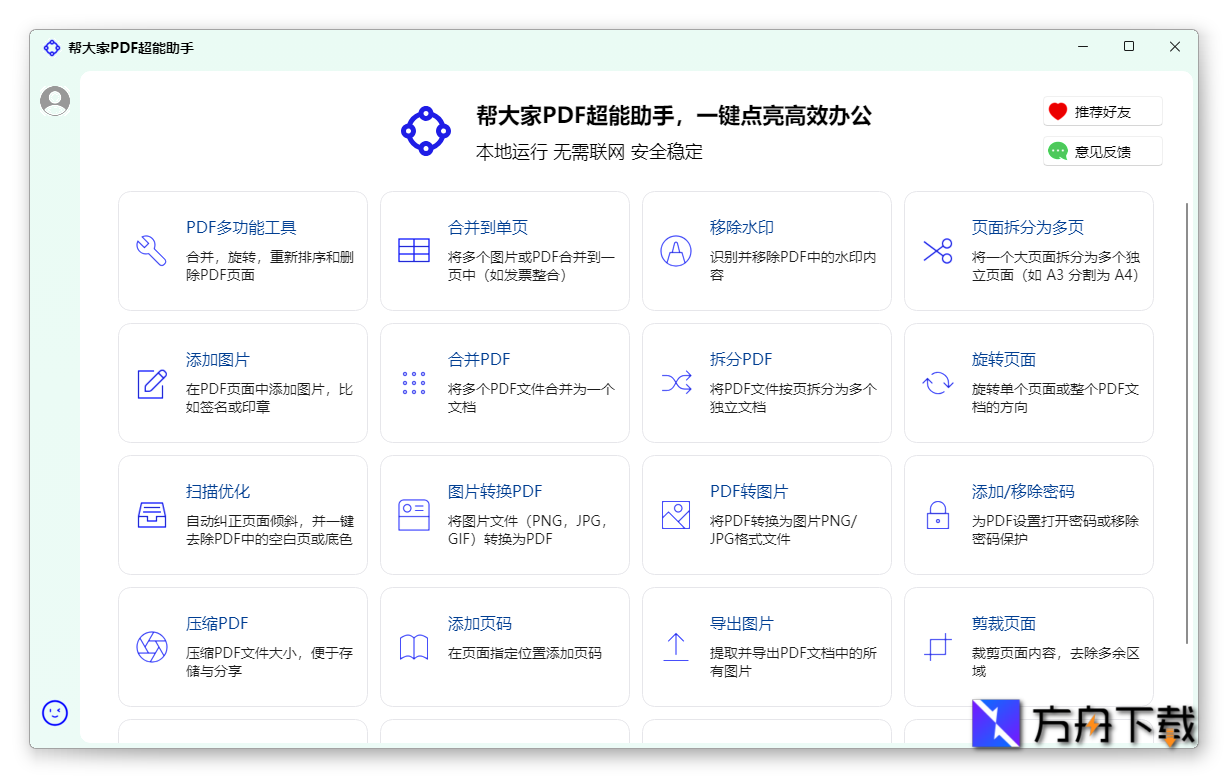Open the PDF多功能工具 link
The height and width of the screenshot is (784, 1232).
[x=242, y=227]
